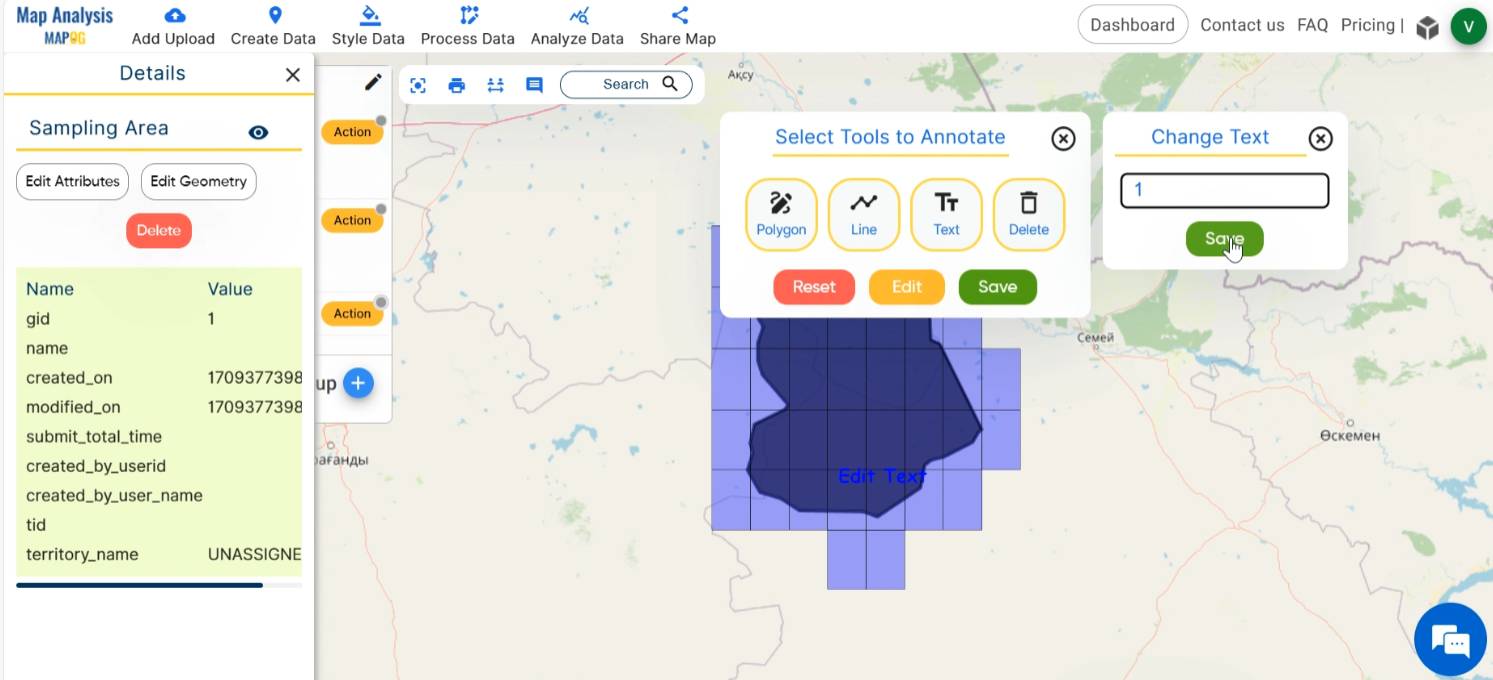Viewport: 1493px width, 680px height.
Task: Open the third layer Action dropdown
Action: tap(352, 314)
